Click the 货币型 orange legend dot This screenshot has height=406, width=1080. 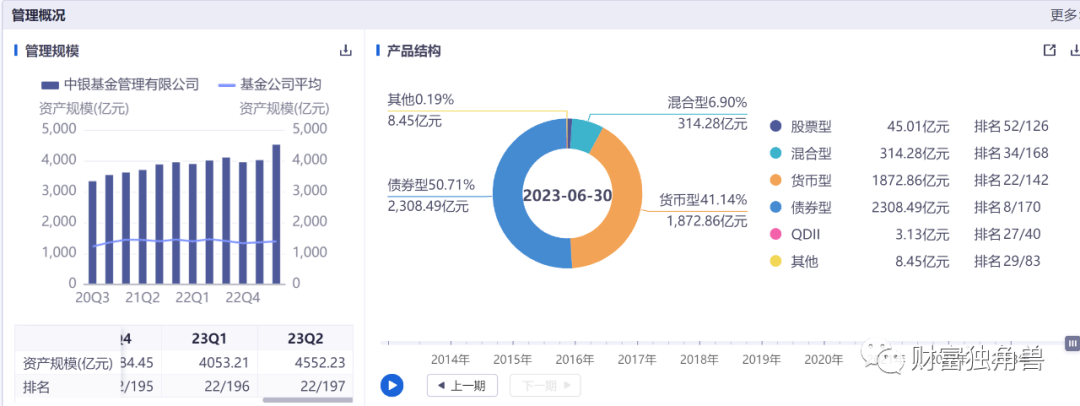point(776,181)
